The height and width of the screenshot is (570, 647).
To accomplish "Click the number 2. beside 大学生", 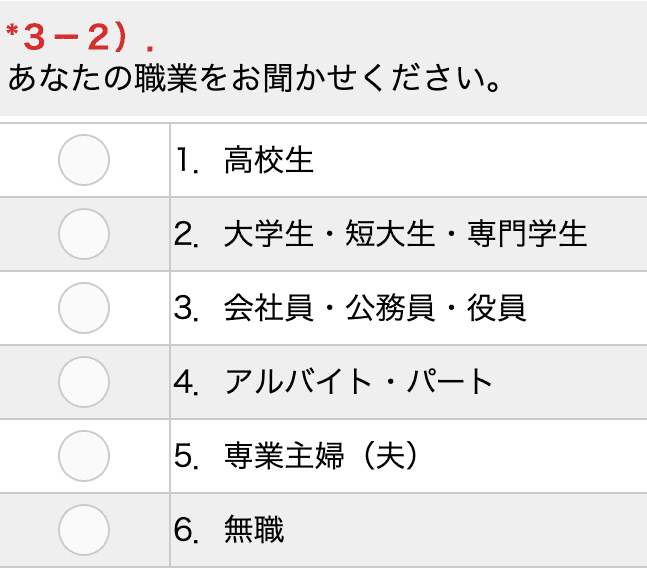I will 186,234.
